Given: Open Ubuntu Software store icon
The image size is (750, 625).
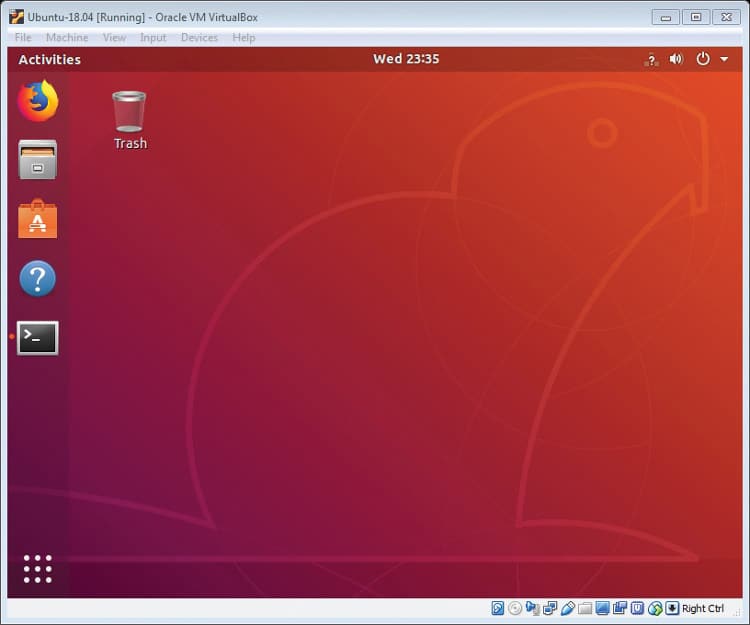Looking at the screenshot, I should [x=38, y=220].
